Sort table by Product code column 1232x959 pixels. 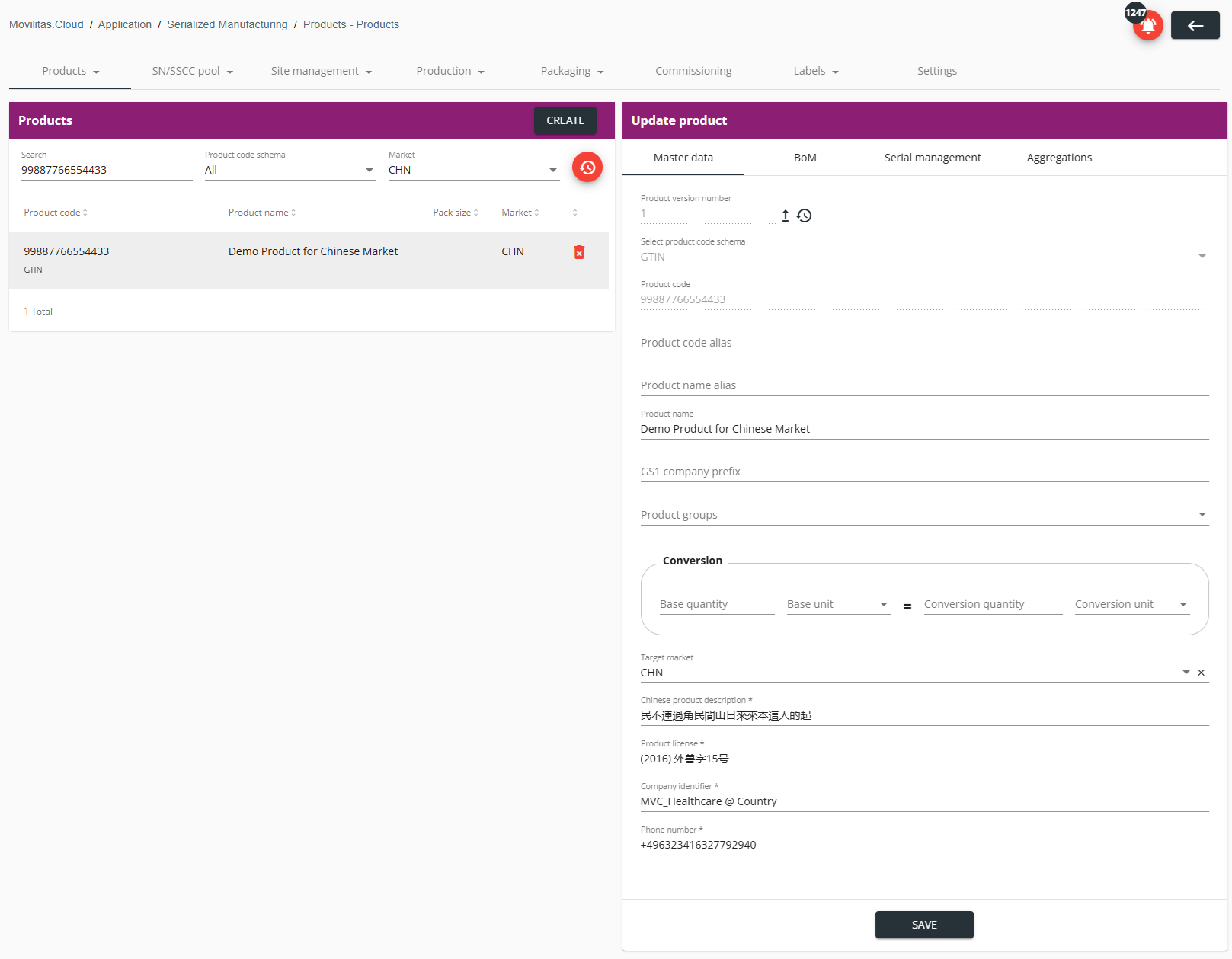(56, 213)
